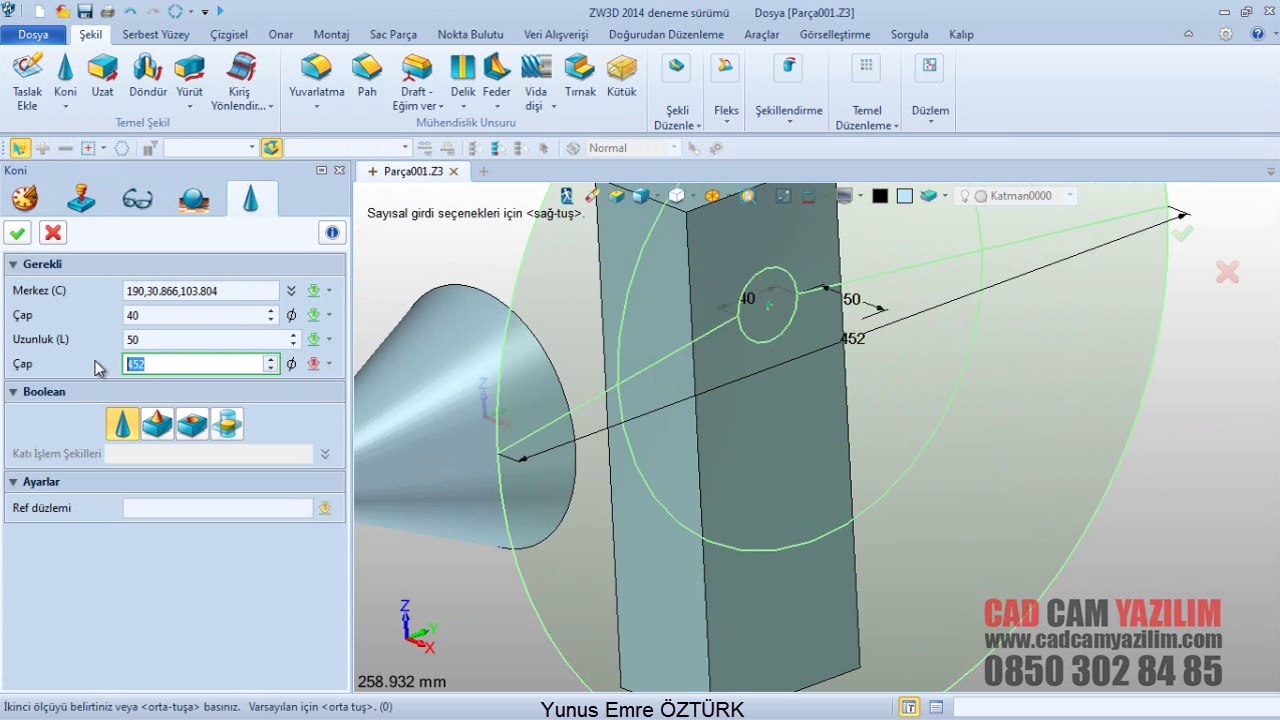This screenshot has width=1280, height=720.
Task: Select the base Boolean option
Action: coord(123,424)
